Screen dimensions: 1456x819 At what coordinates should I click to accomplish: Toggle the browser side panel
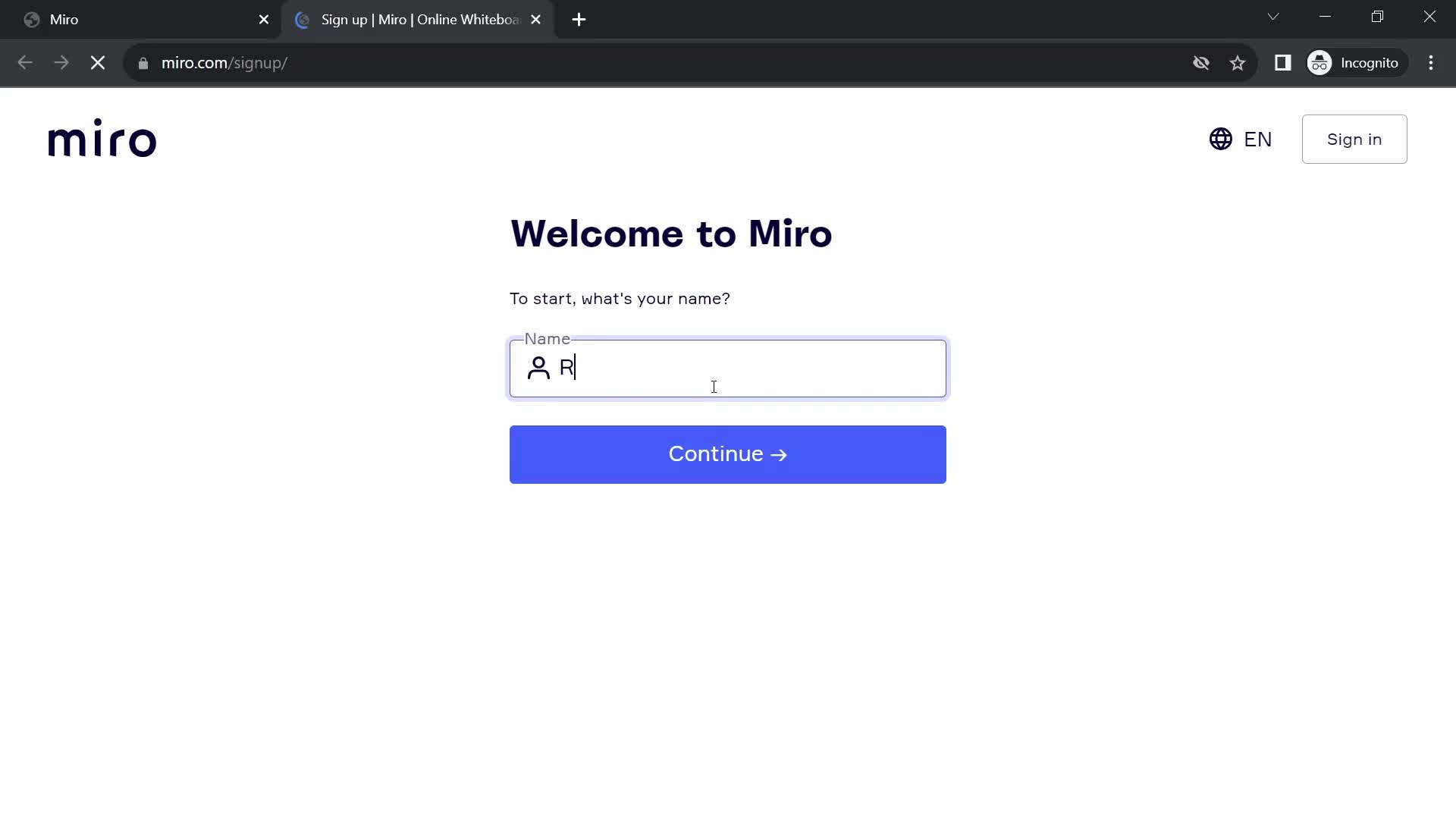(1282, 63)
